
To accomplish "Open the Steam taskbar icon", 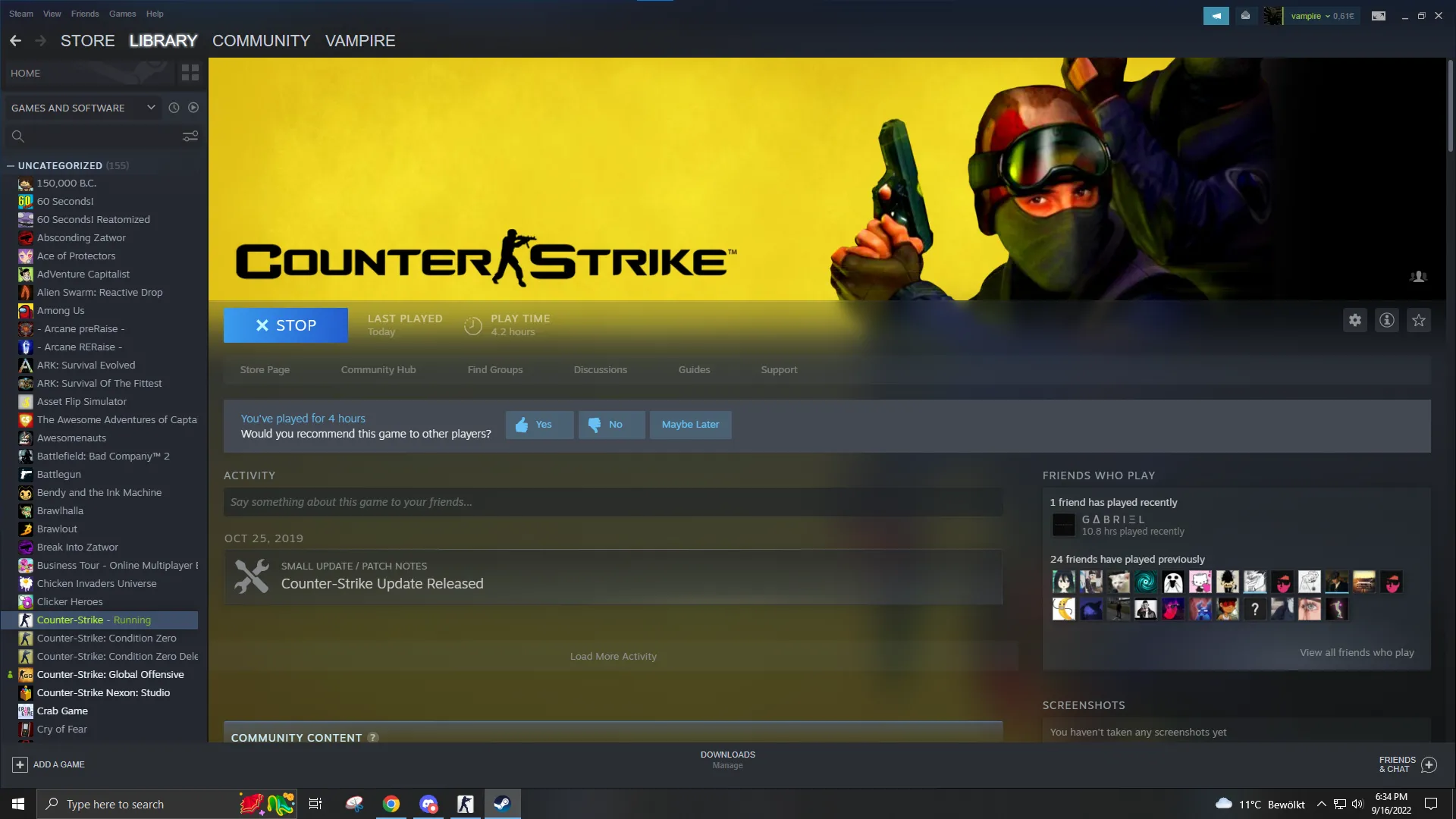I will [503, 804].
